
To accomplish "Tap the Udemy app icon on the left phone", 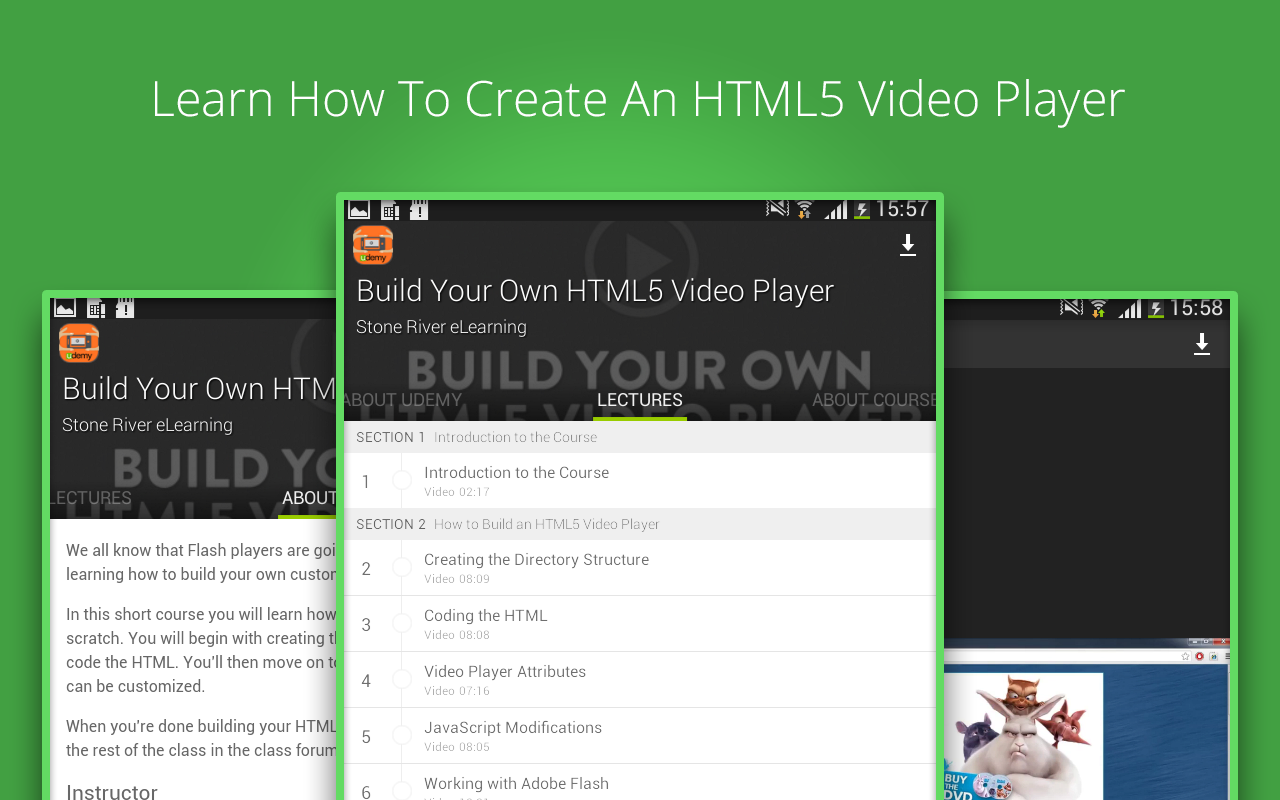I will (79, 343).
